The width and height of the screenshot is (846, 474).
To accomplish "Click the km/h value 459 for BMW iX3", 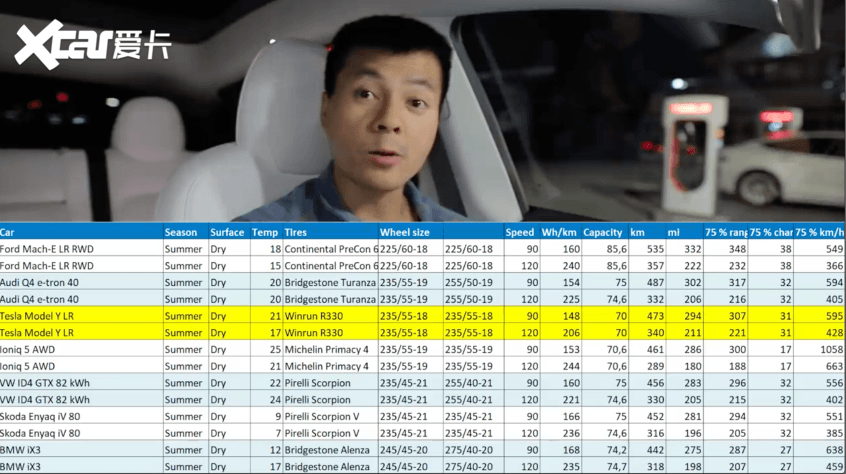I will click(x=834, y=466).
